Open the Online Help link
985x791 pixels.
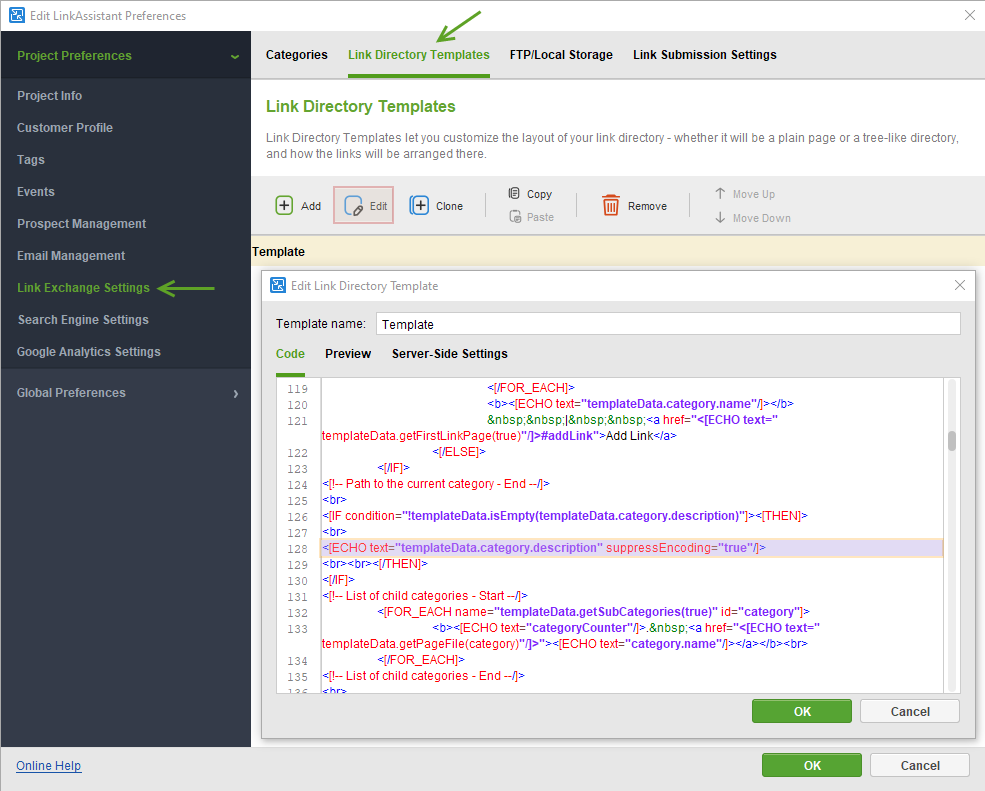tap(48, 765)
